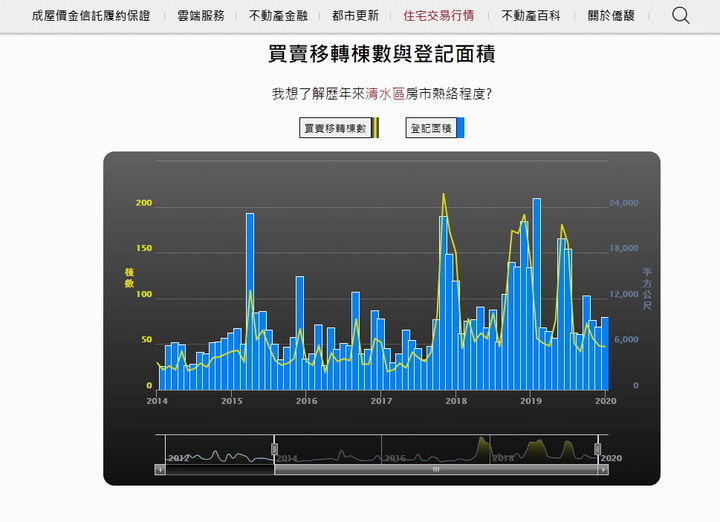This screenshot has height=522, width=720.
Task: Click the 買賣移轉棟數與登記面積 heading
Action: [382, 54]
